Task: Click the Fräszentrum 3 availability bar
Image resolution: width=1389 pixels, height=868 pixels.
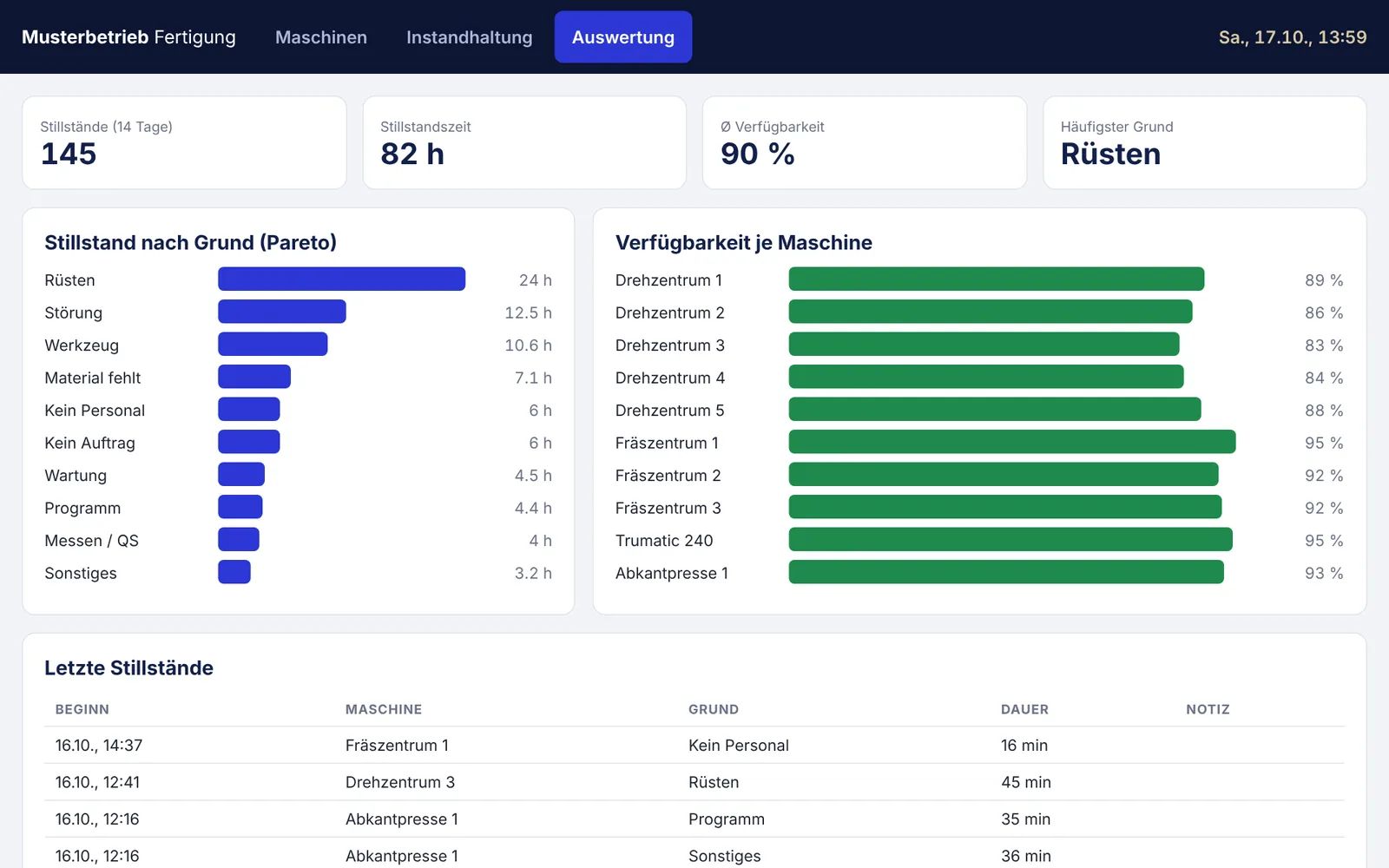Action: [x=1005, y=507]
